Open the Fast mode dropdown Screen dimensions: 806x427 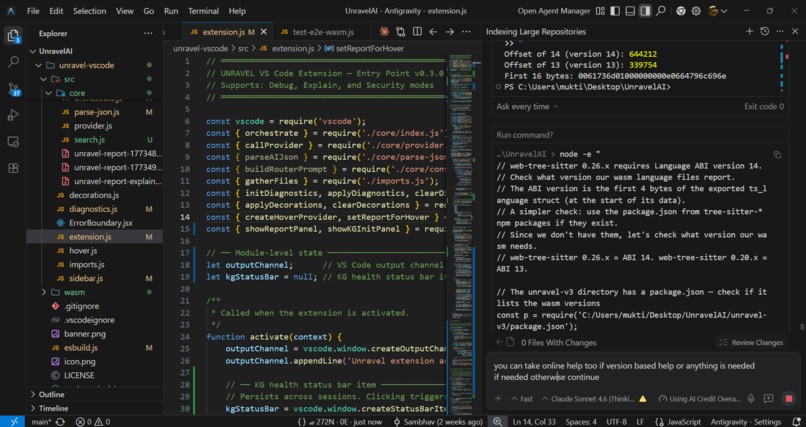[x=522, y=399]
